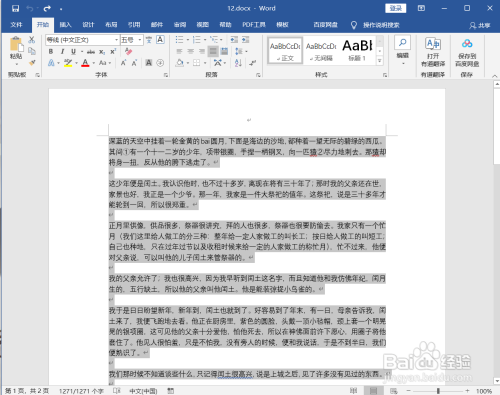Apply Superscript x² formatting
This screenshot has width=500, height=395.
(x=113, y=52)
